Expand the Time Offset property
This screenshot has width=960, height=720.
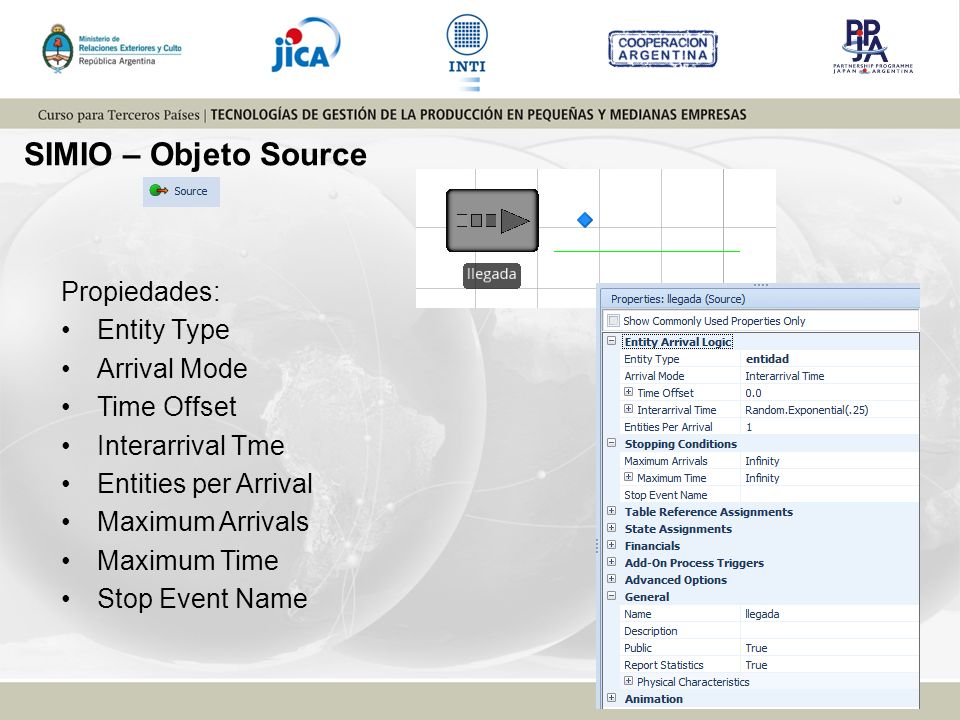pyautogui.click(x=628, y=392)
